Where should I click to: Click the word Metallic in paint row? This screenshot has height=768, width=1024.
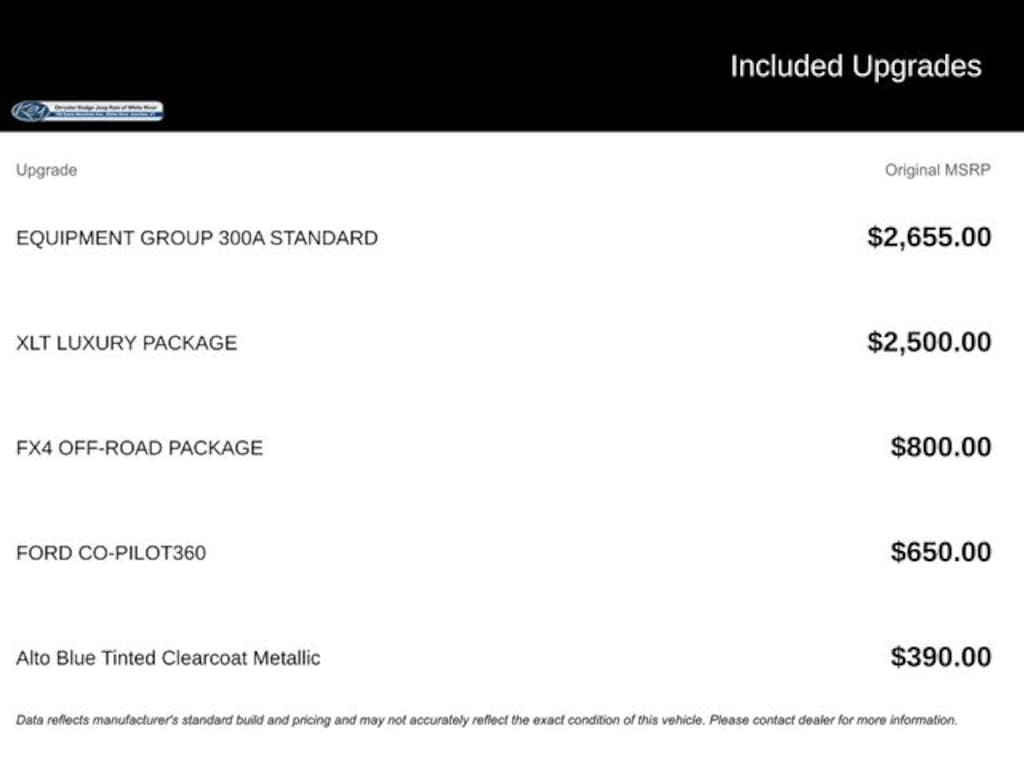[286, 658]
